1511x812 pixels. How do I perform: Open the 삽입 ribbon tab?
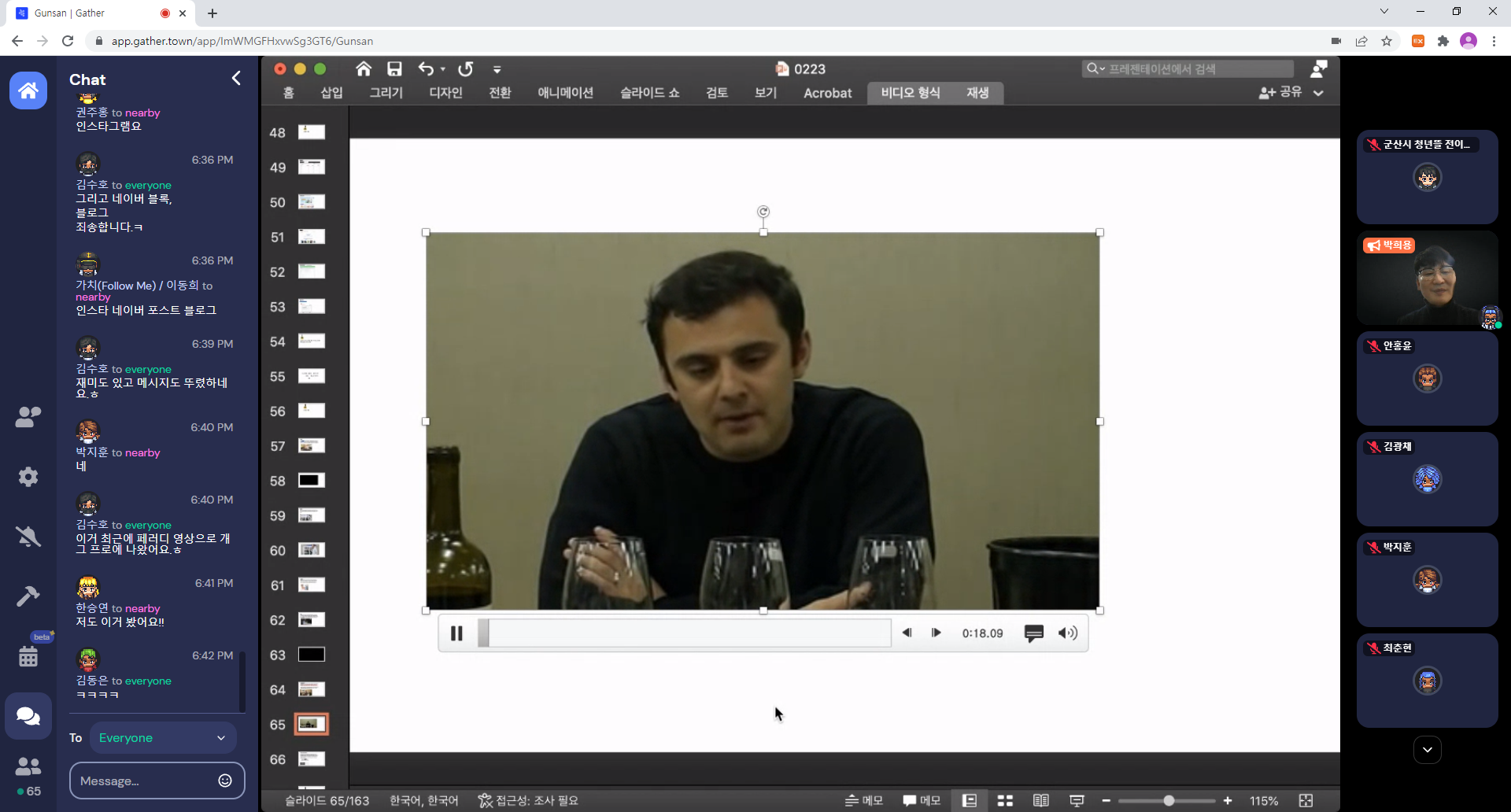pos(331,93)
